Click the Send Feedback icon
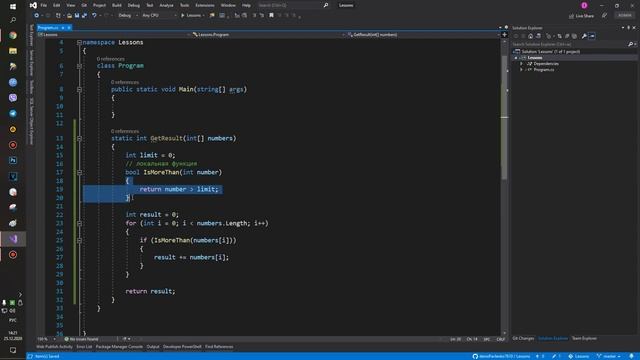Screen dimensions: 640x360 [604, 16]
